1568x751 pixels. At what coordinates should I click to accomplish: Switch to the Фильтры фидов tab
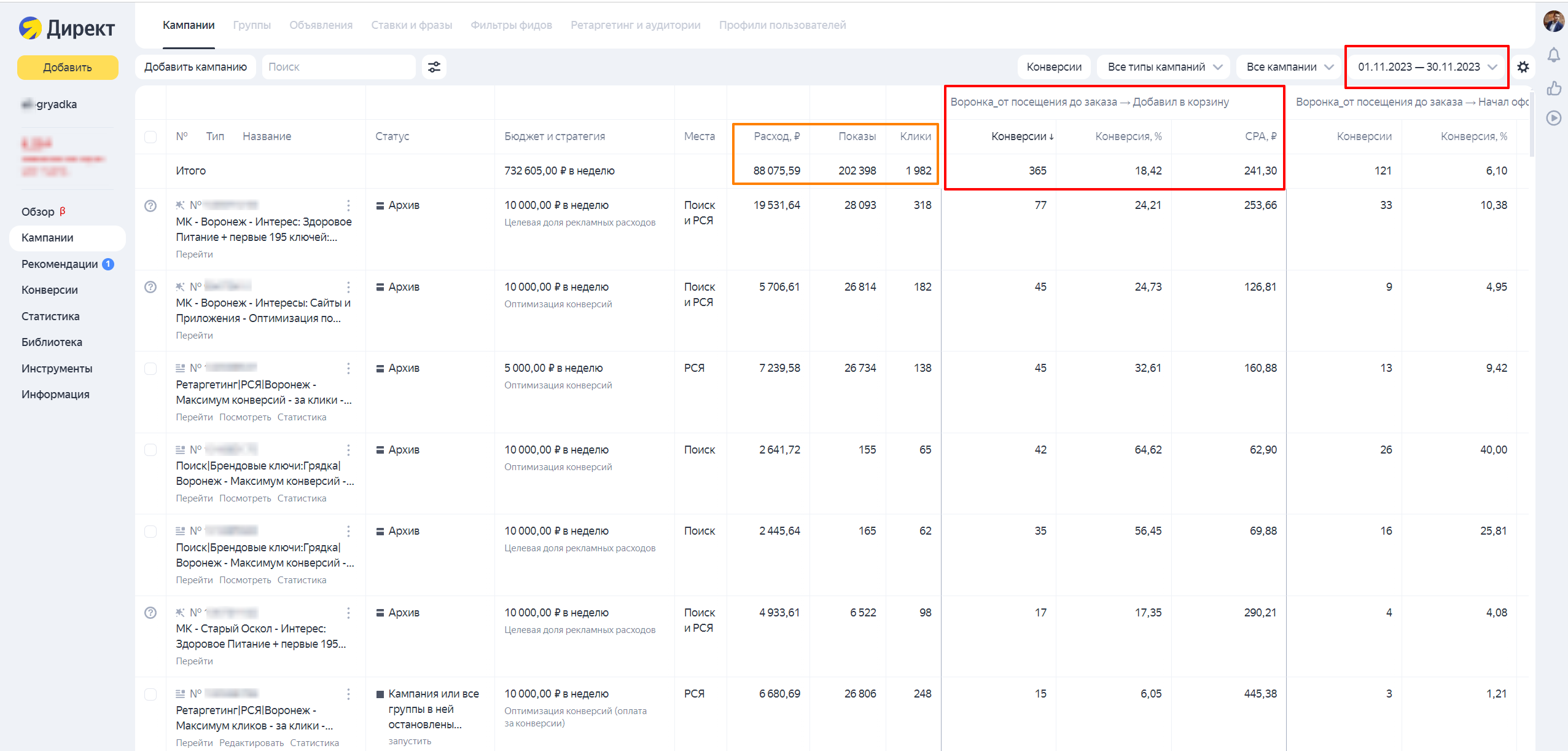(x=511, y=25)
